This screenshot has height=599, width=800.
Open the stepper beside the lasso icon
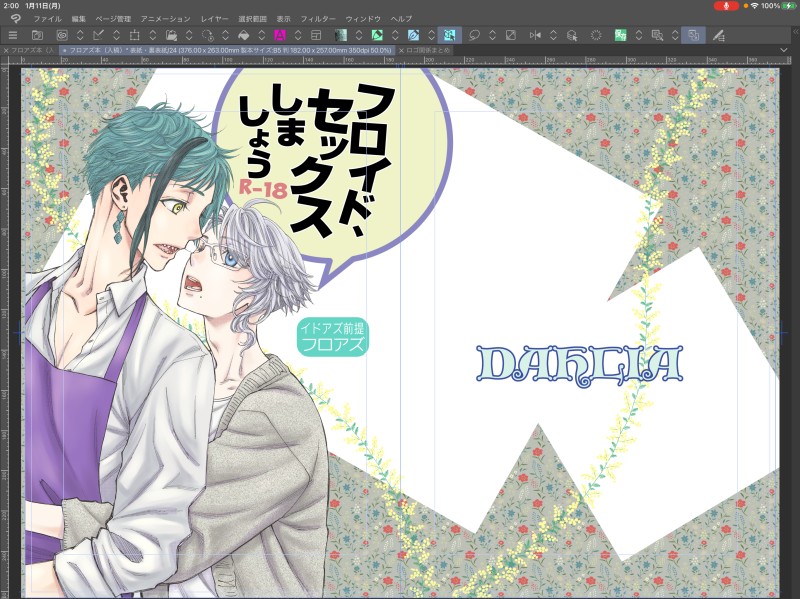492,35
